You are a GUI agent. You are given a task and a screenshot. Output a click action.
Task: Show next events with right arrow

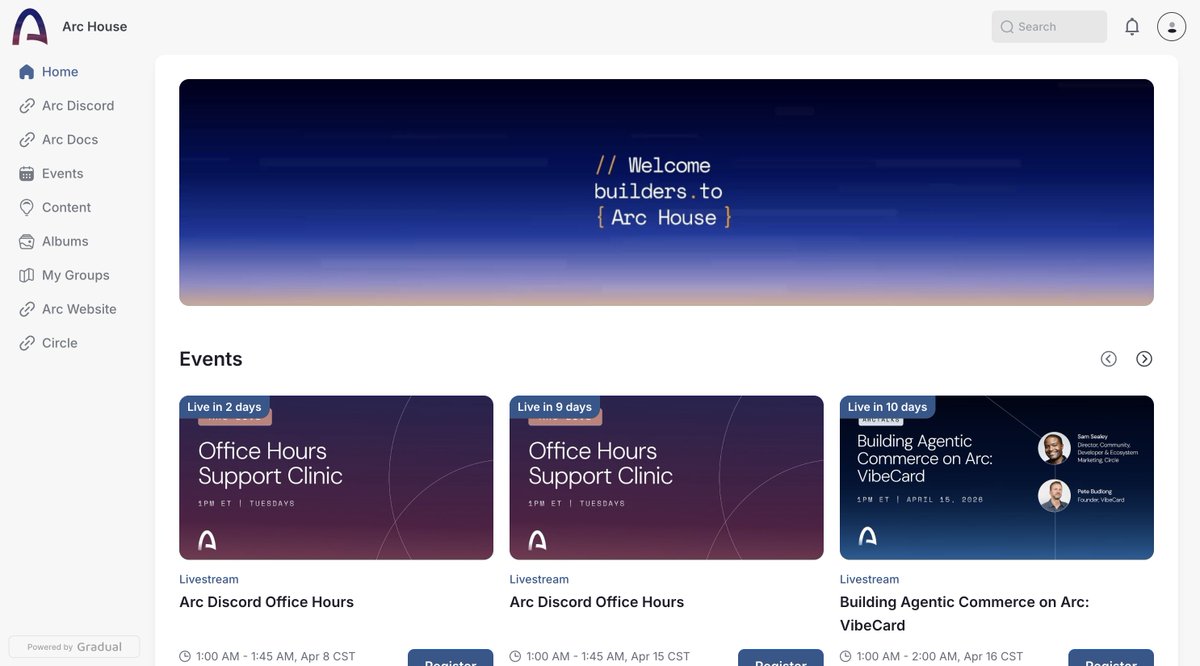(x=1144, y=359)
